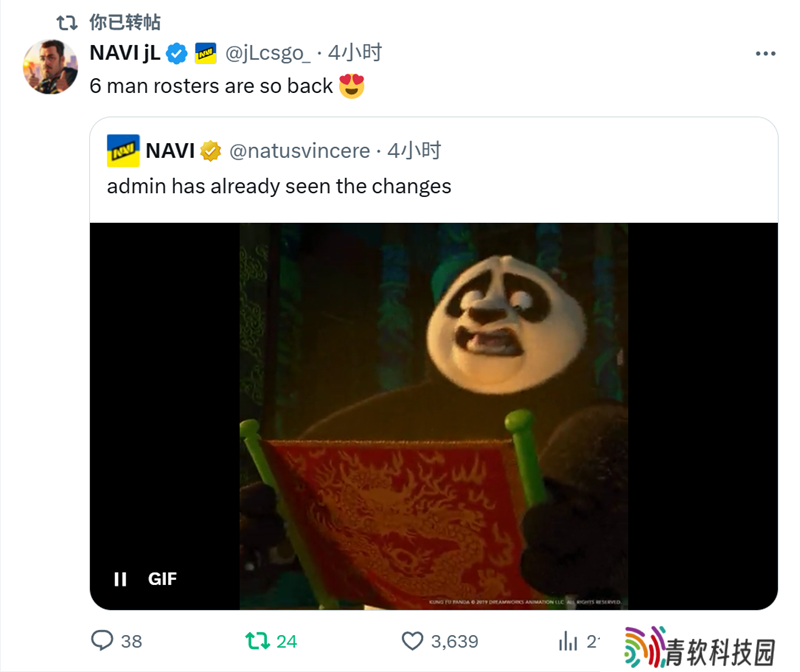
Task: Click NAVI affiliation logo beside jL name
Action: click(x=206, y=53)
